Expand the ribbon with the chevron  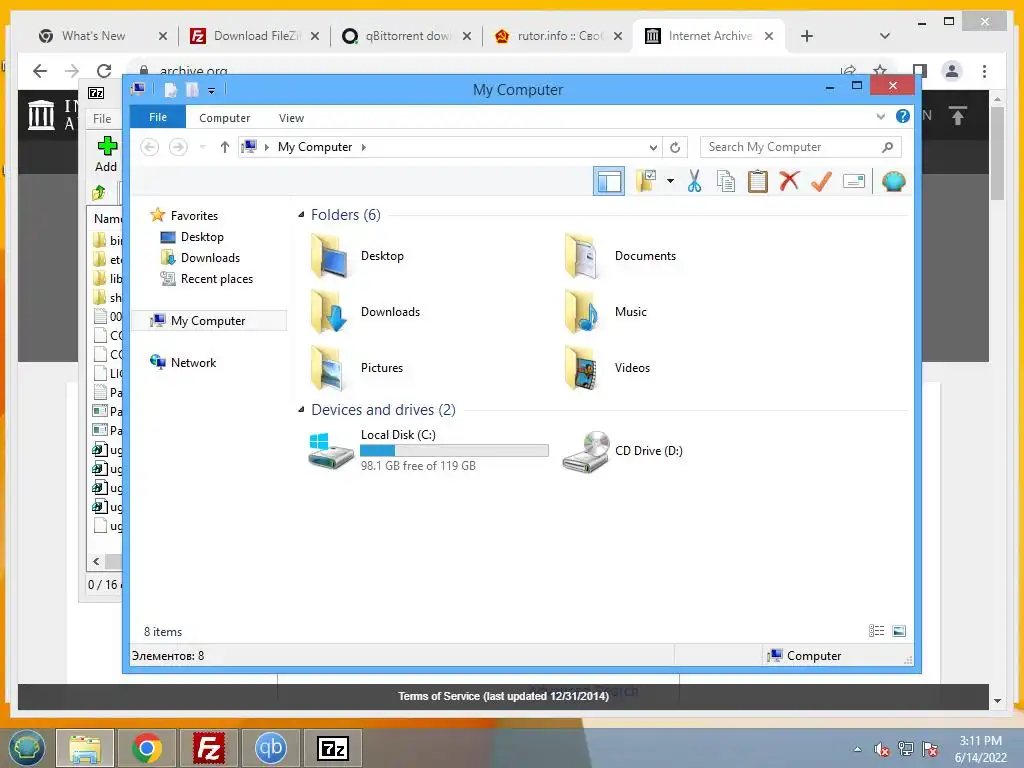point(880,116)
